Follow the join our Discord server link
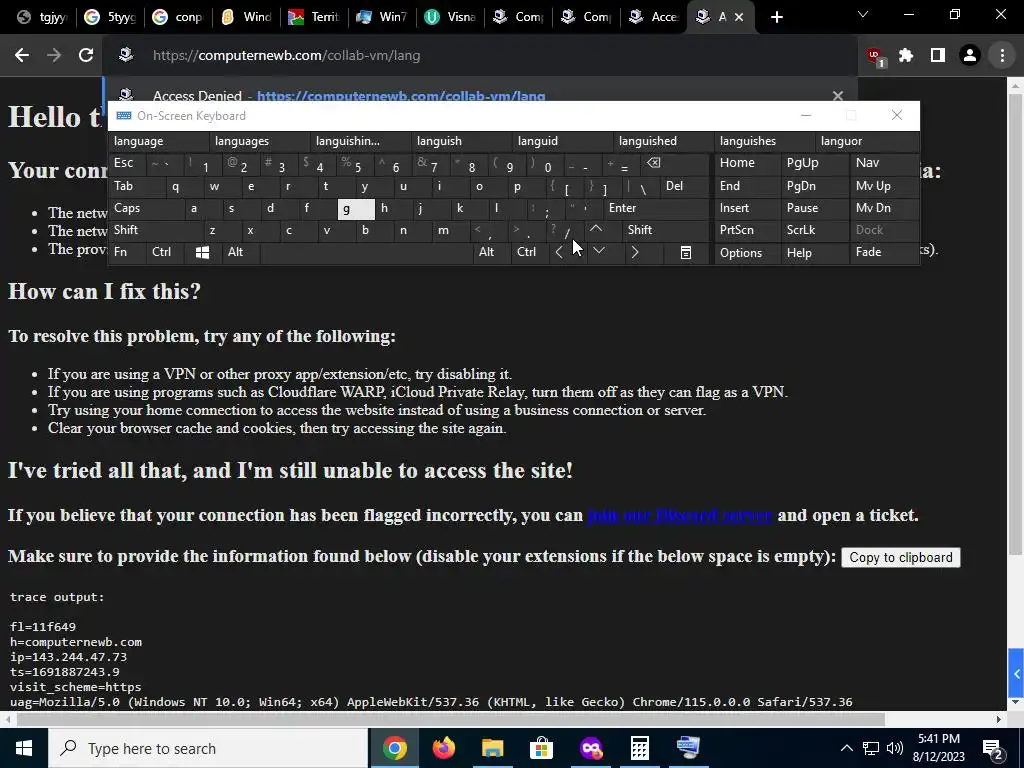The image size is (1024, 768). coord(680,515)
